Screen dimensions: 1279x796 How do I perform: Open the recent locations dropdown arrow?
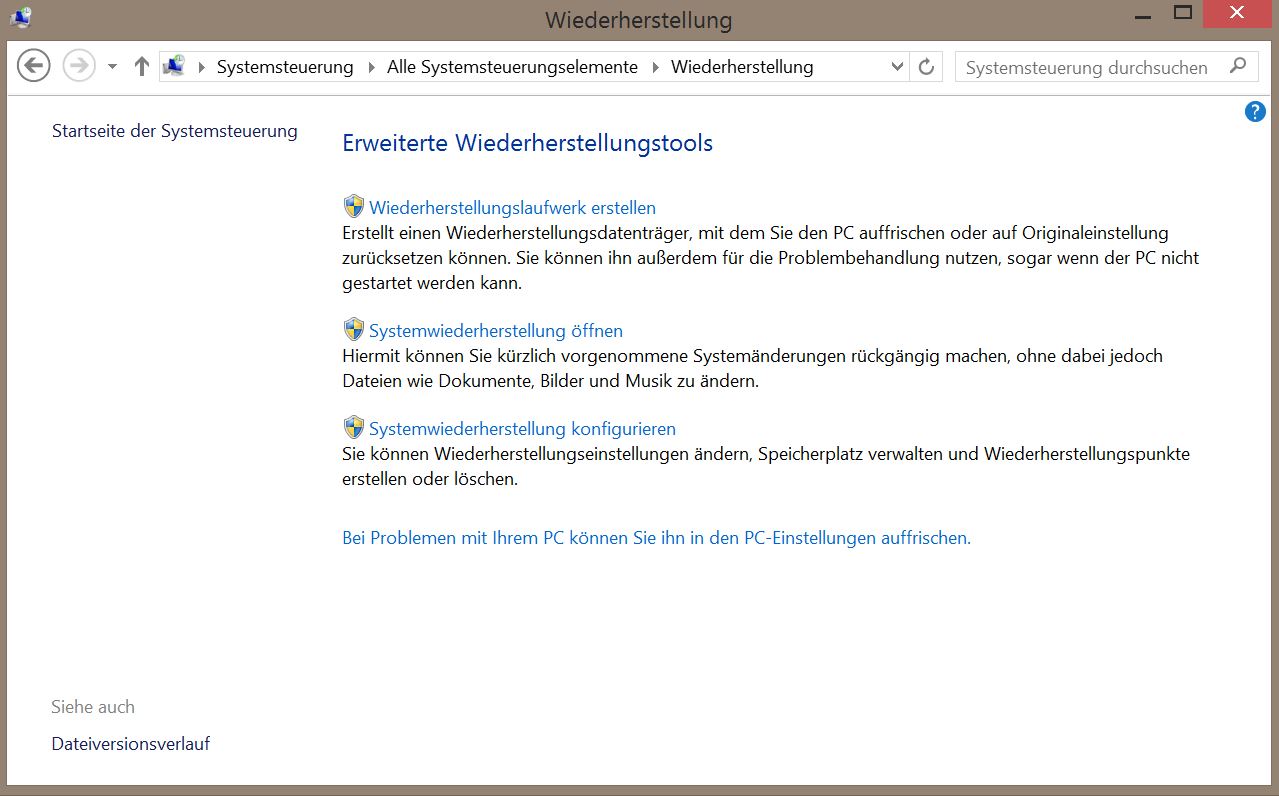coord(112,67)
